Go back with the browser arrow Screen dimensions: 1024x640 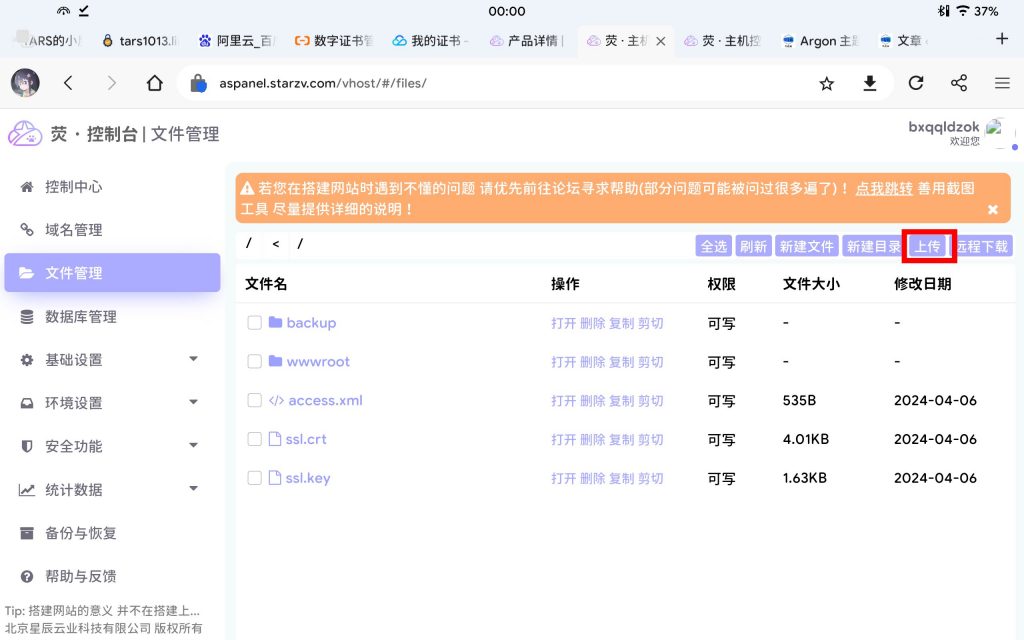pos(68,83)
